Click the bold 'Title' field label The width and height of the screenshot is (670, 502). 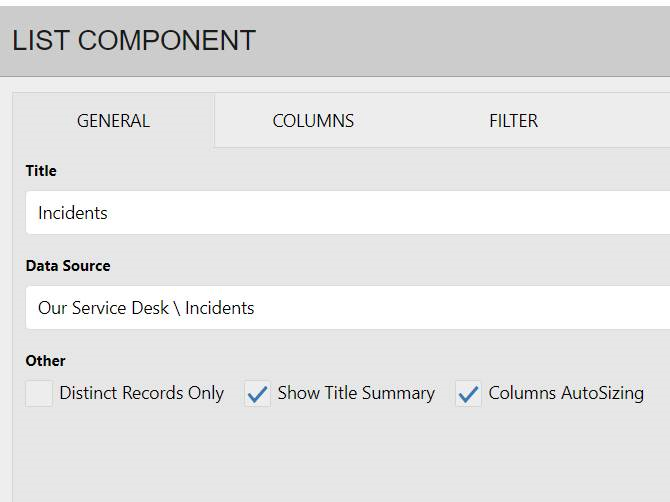[41, 171]
